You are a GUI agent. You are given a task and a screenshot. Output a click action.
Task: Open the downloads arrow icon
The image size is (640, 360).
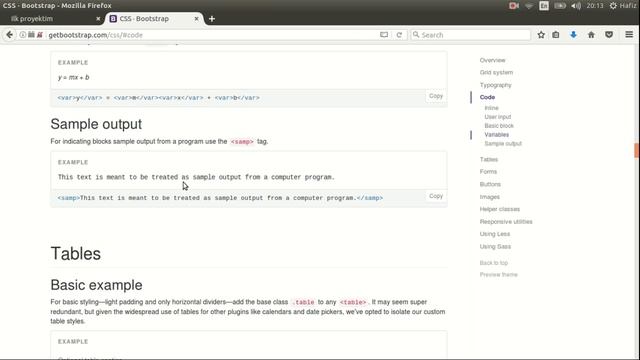tap(573, 35)
